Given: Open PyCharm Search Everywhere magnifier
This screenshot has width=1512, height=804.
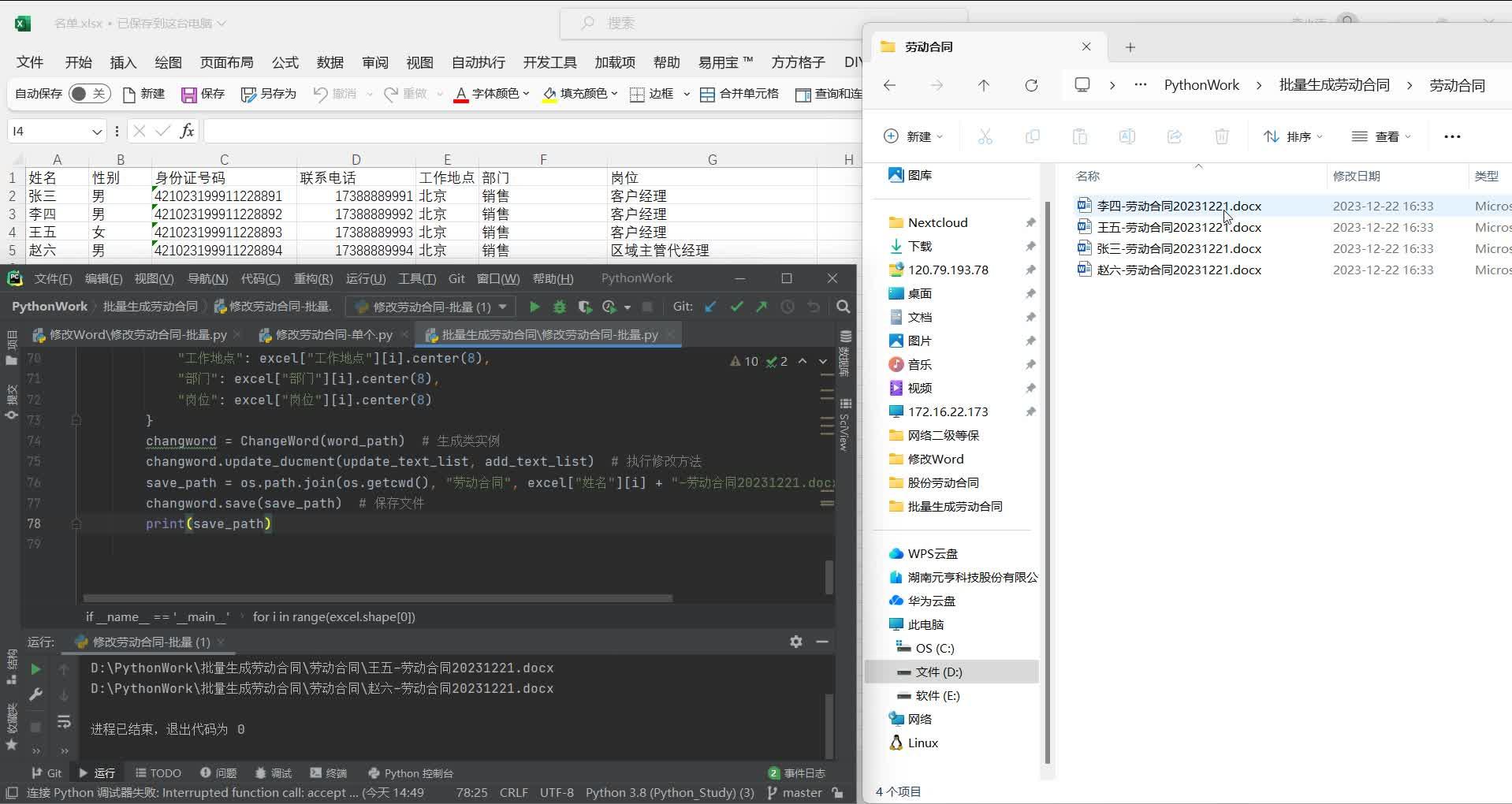Looking at the screenshot, I should click(843, 307).
